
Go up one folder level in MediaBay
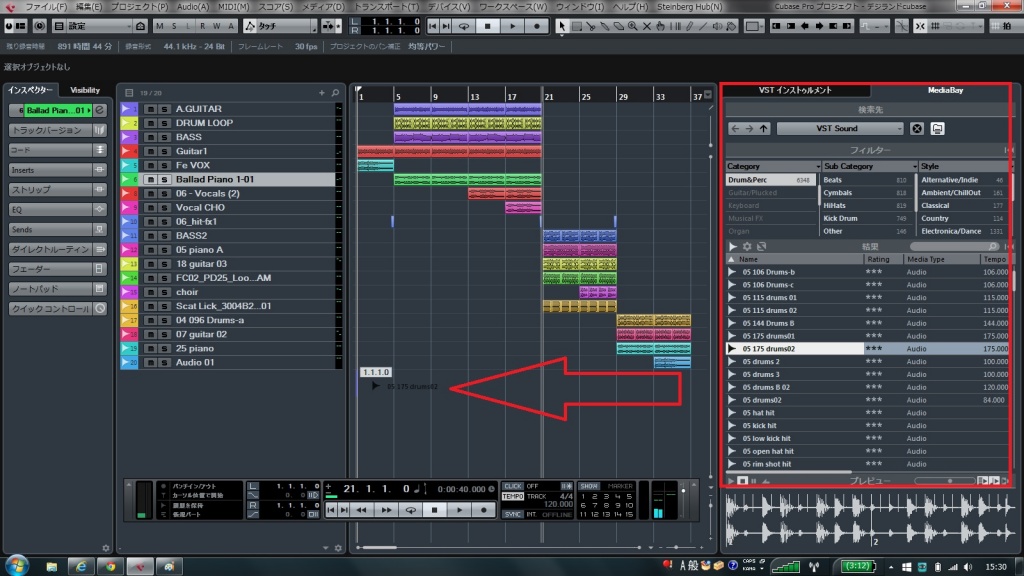[x=763, y=129]
